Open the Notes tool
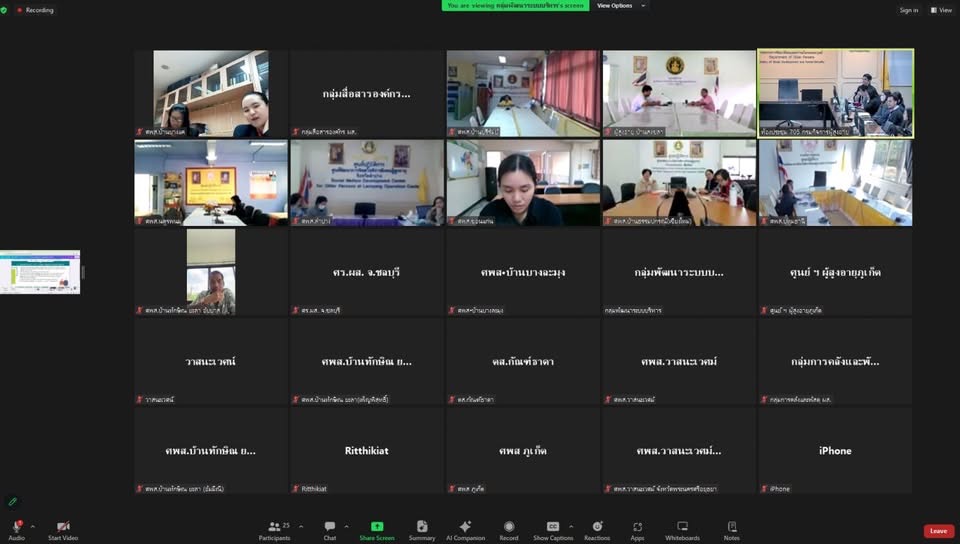The width and height of the screenshot is (960, 544). coord(732,529)
